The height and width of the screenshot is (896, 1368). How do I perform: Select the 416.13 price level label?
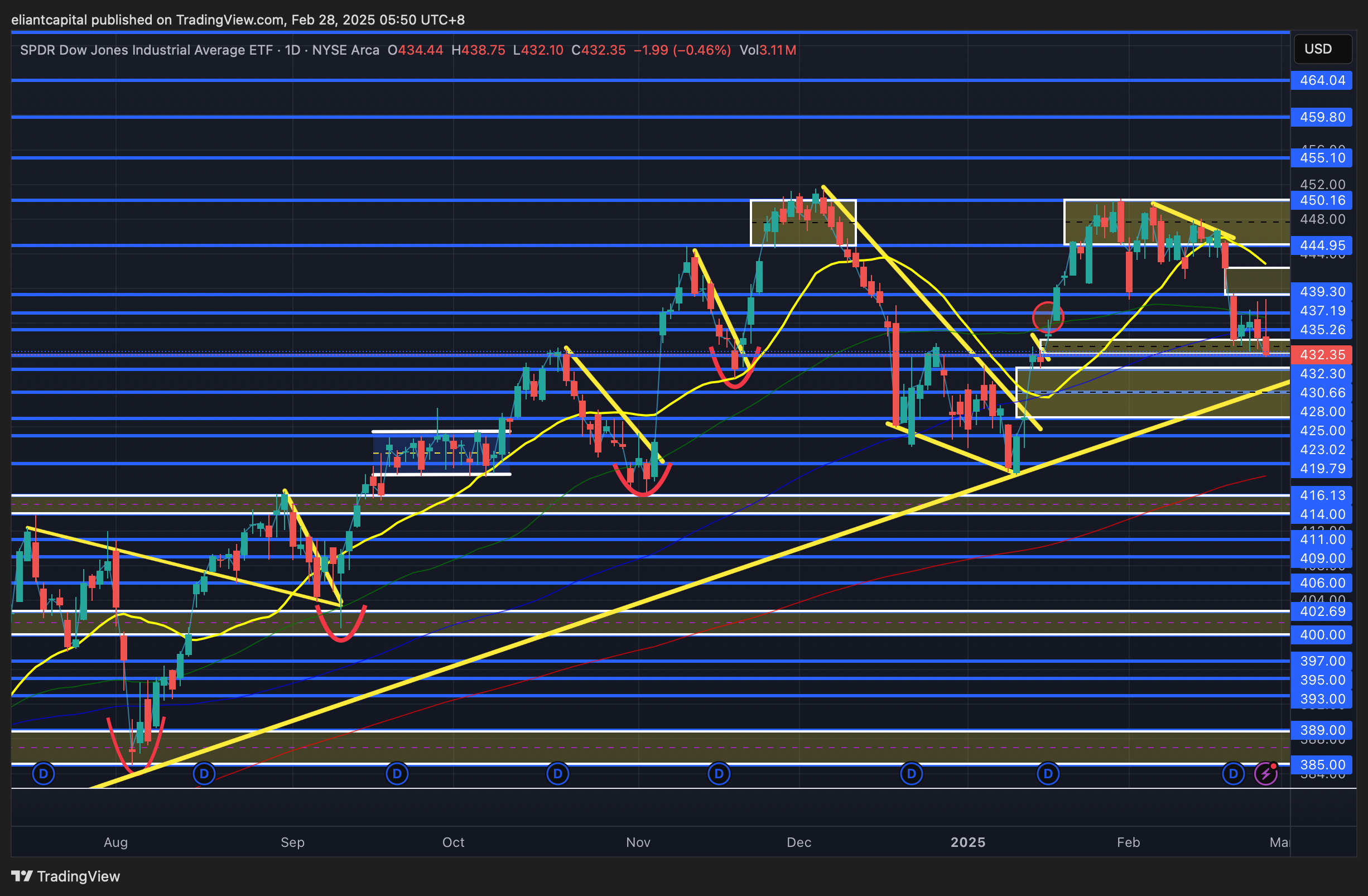pos(1321,495)
